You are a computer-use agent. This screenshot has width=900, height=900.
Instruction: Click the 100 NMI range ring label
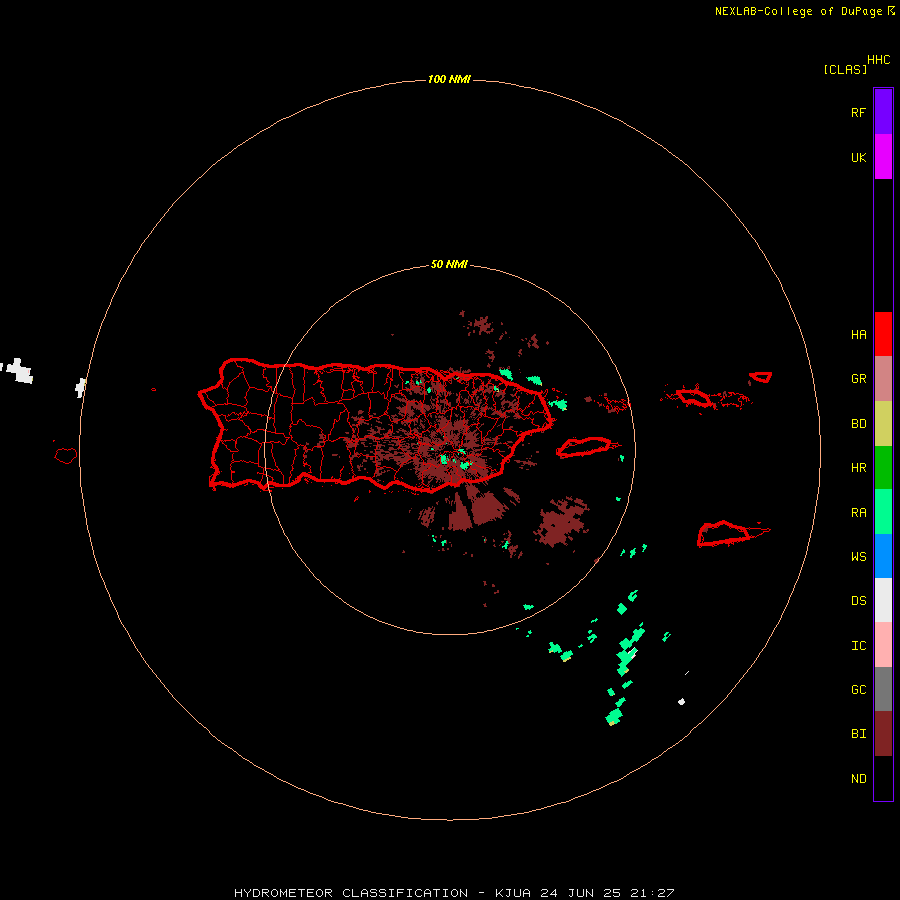[x=449, y=79]
